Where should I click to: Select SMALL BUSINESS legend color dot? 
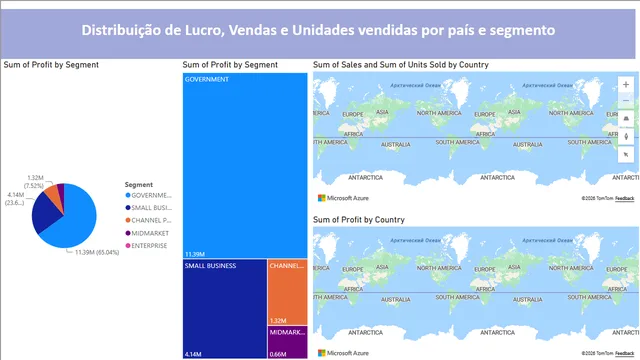pos(128,208)
